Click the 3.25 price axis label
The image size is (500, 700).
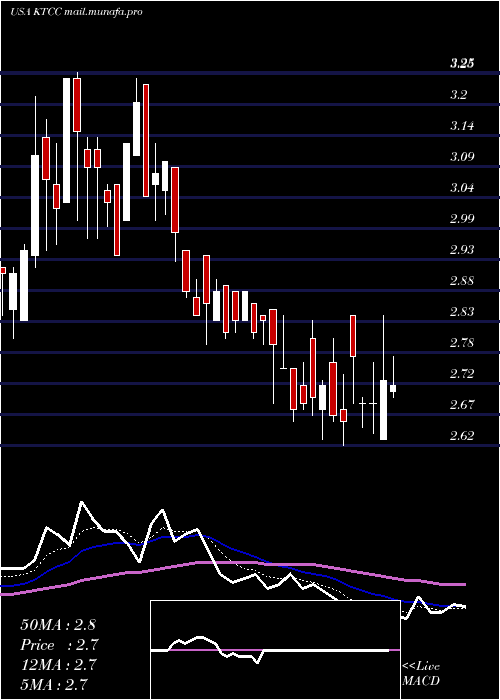point(461,63)
